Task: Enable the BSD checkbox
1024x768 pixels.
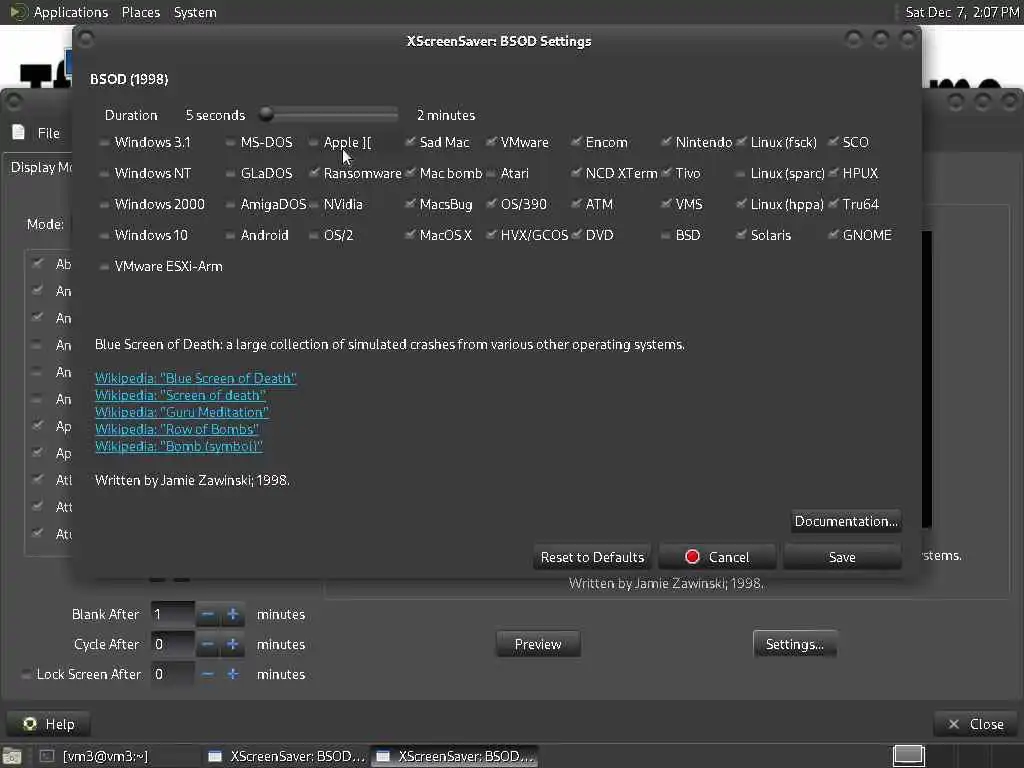Action: [x=665, y=235]
